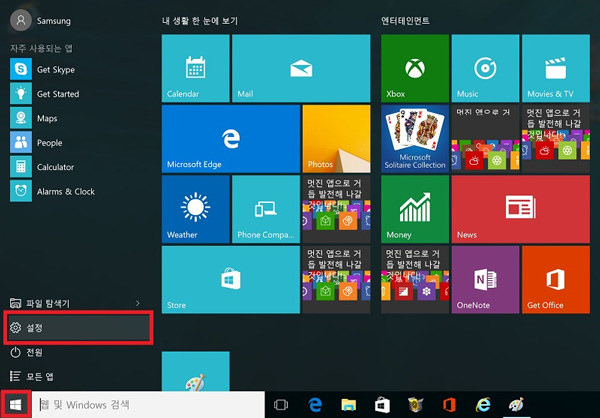Expand the 파일 탐색기 jump list arrow
This screenshot has width=600, height=418.
pyautogui.click(x=138, y=304)
